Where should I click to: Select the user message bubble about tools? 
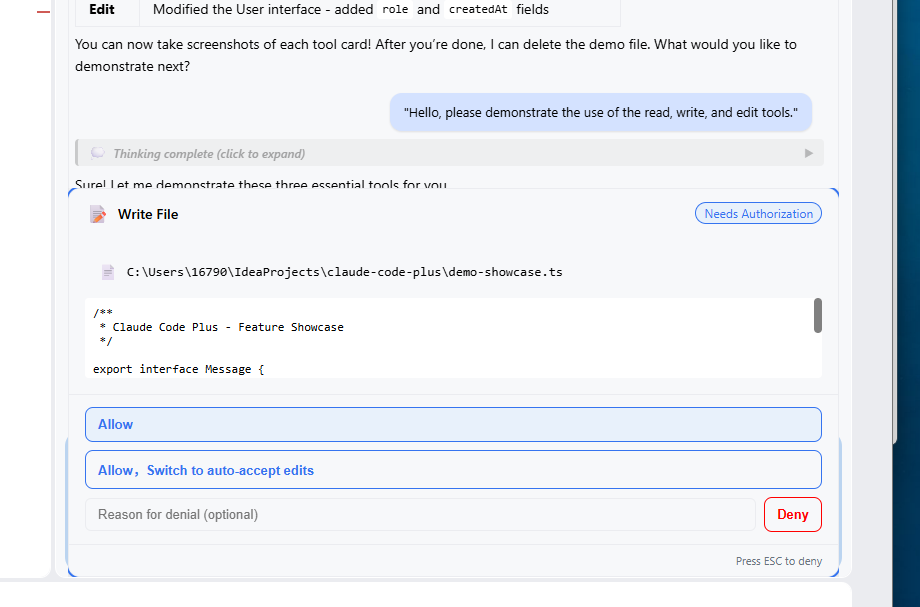pyautogui.click(x=601, y=113)
